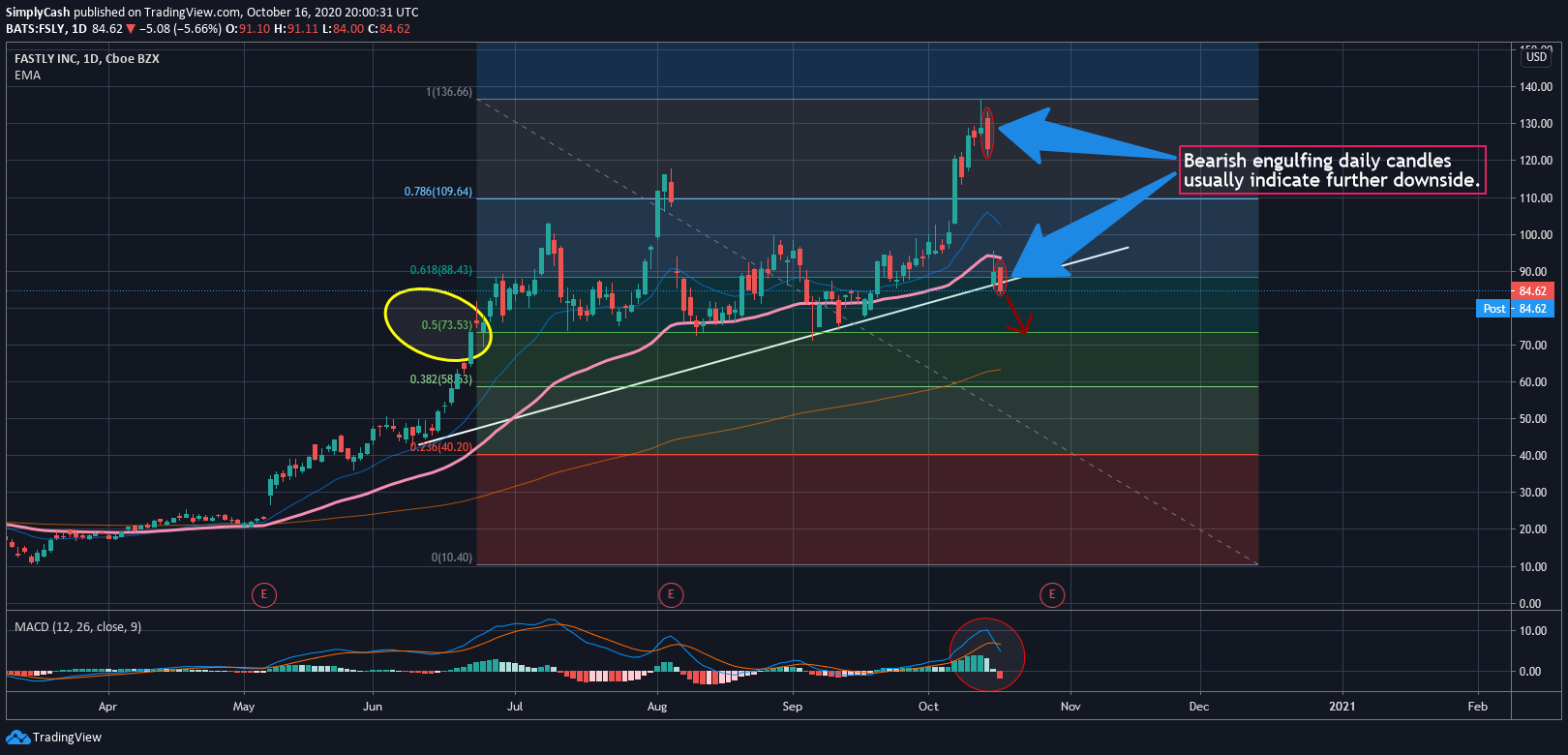Click the Sep label on the time axis
The height and width of the screenshot is (755, 1568).
793,707
